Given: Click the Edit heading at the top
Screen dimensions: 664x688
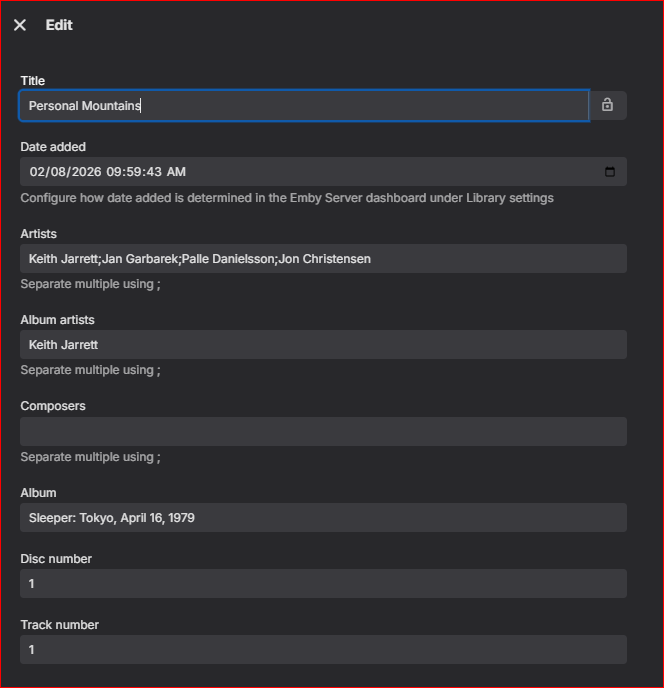Looking at the screenshot, I should pos(59,25).
